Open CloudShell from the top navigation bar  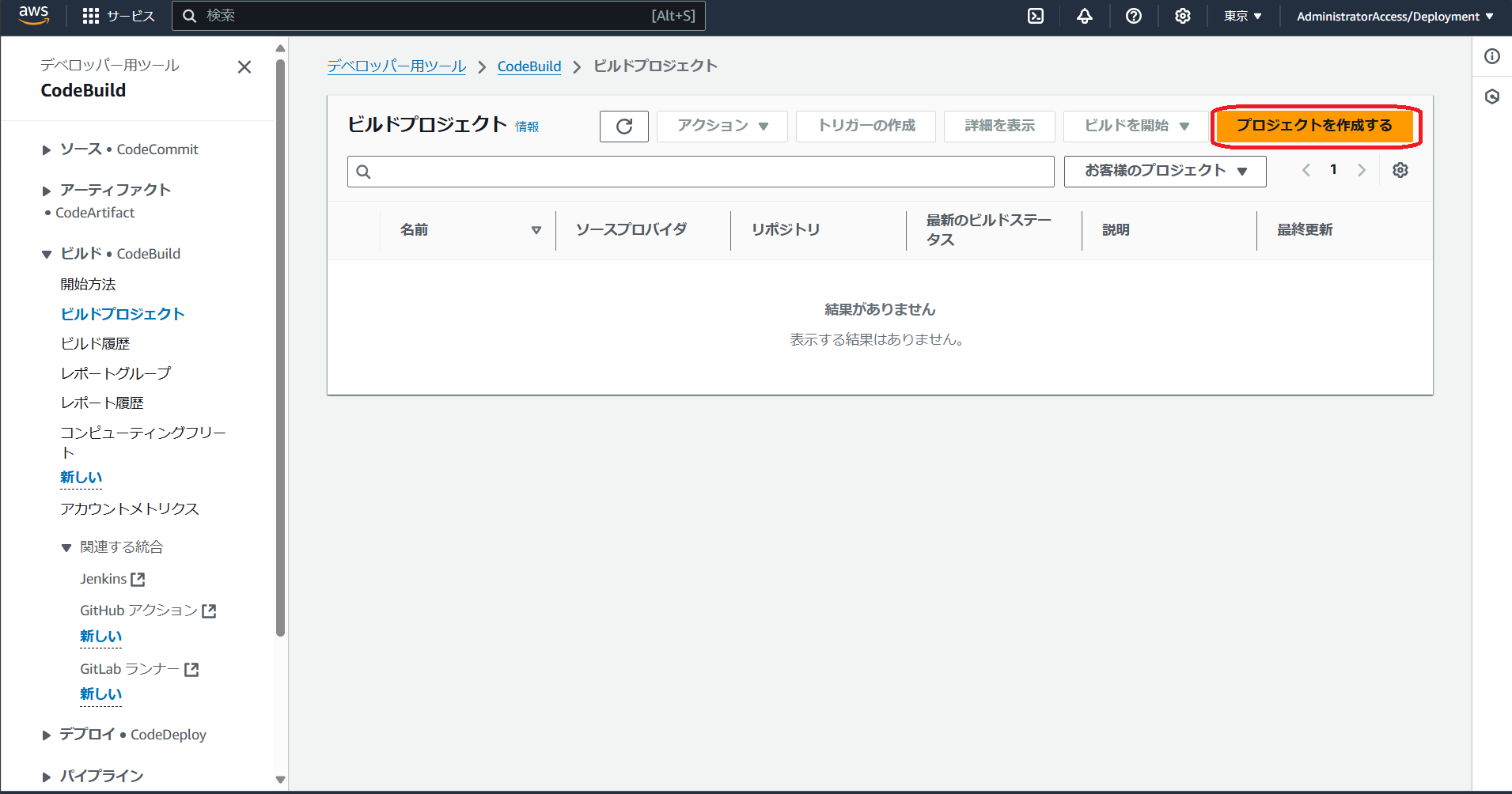(x=1036, y=16)
